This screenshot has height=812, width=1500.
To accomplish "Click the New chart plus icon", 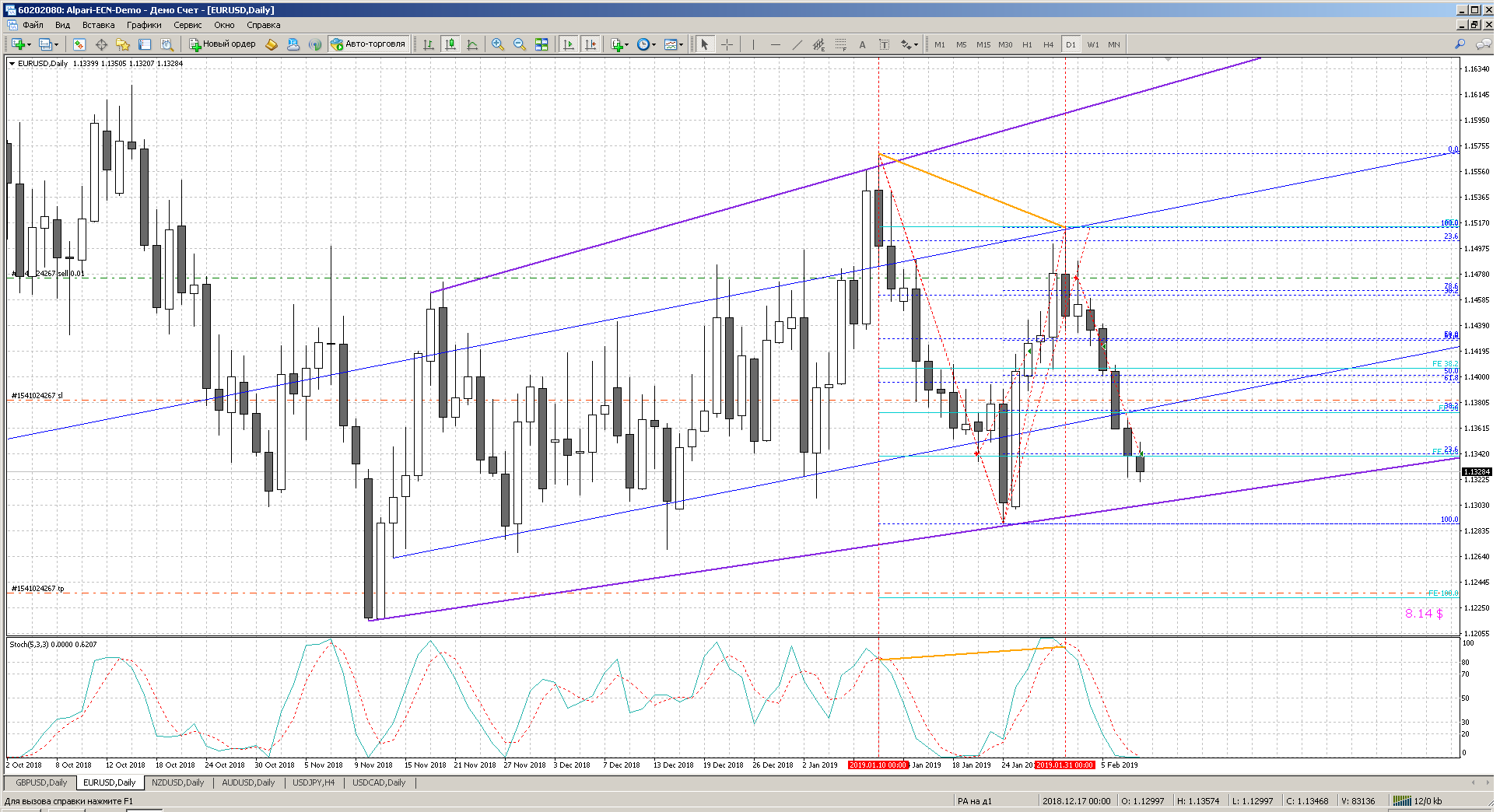I will [18, 44].
